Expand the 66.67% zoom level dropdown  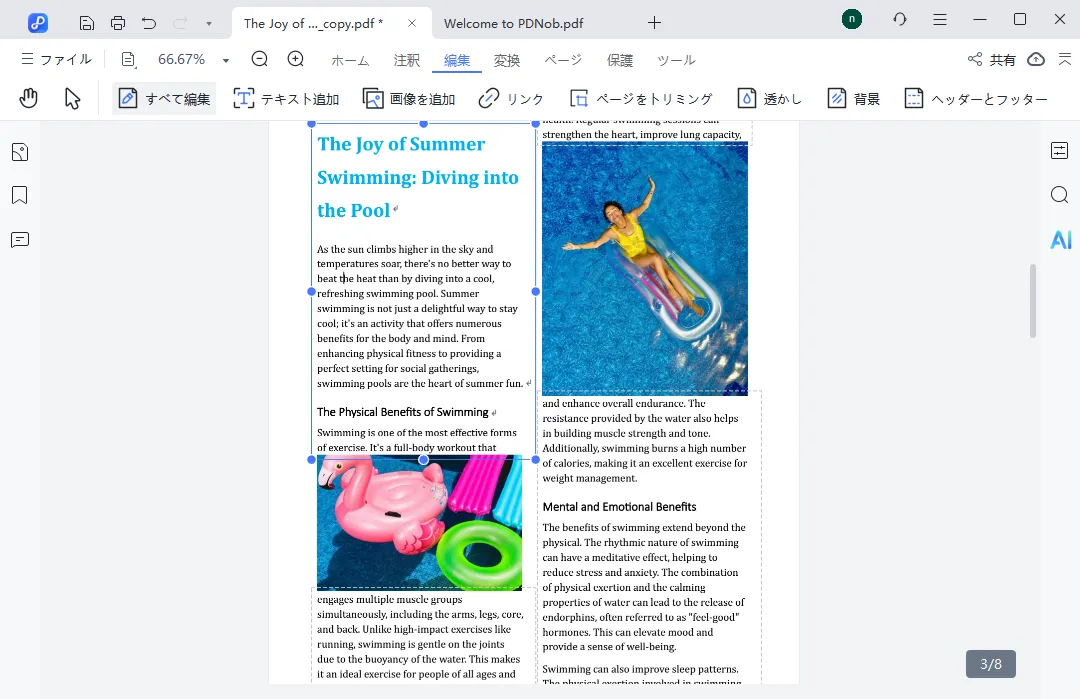[x=226, y=60]
